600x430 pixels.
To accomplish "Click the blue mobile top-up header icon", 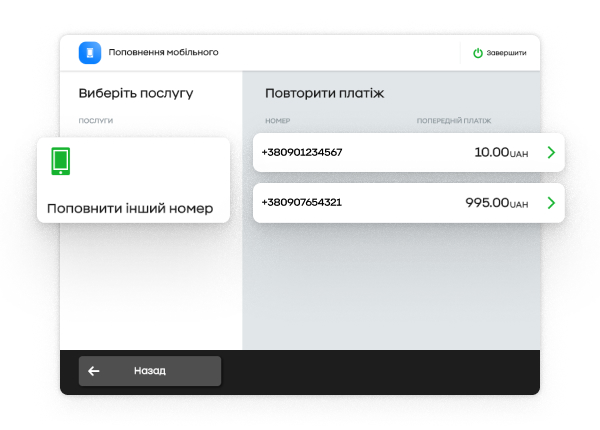I will [x=90, y=52].
